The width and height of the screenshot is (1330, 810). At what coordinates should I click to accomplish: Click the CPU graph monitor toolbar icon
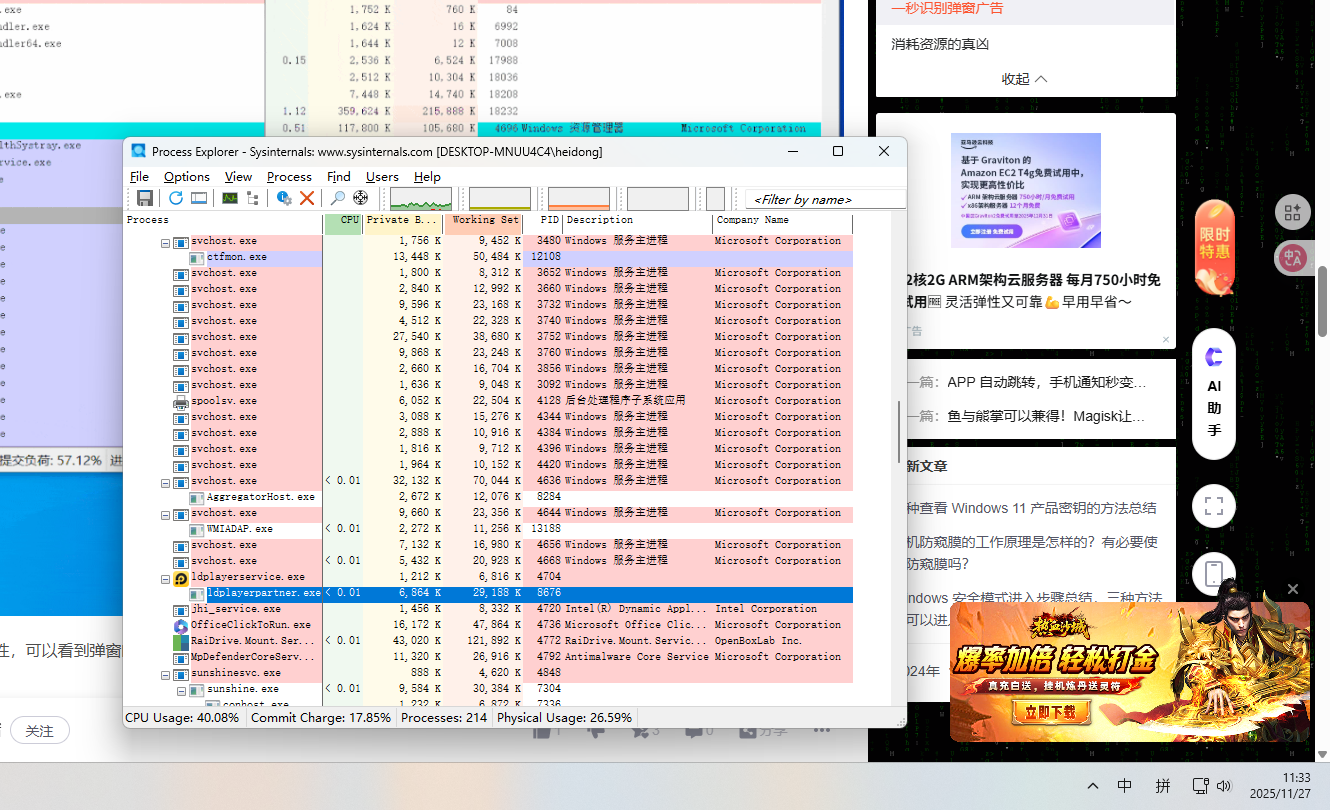[x=230, y=198]
